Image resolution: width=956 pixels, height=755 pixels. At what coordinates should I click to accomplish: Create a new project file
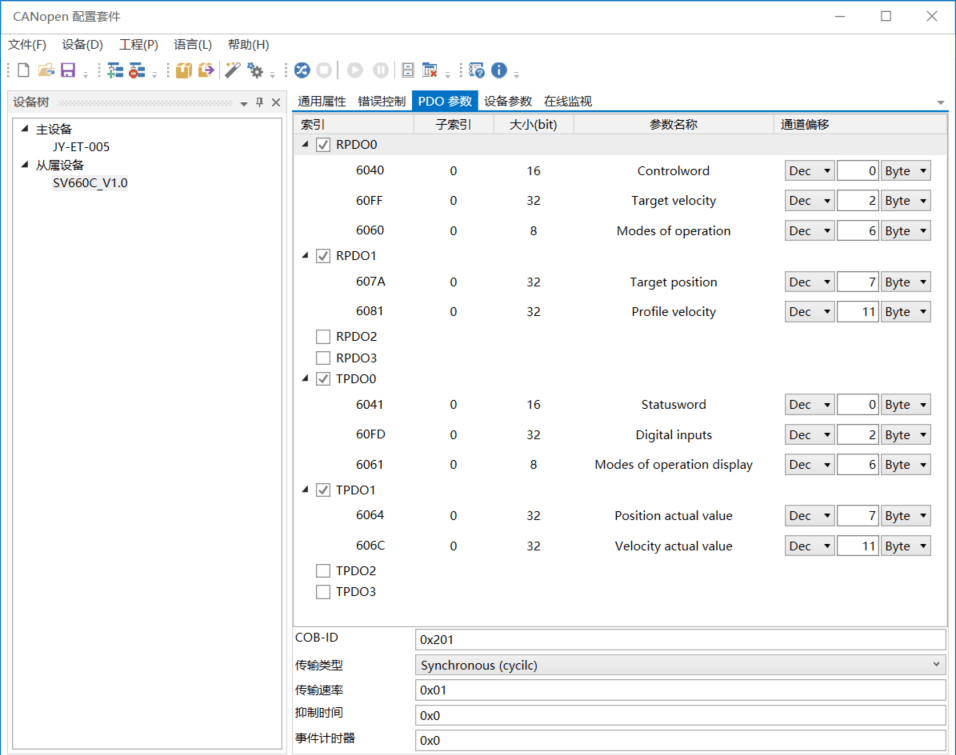[x=23, y=70]
